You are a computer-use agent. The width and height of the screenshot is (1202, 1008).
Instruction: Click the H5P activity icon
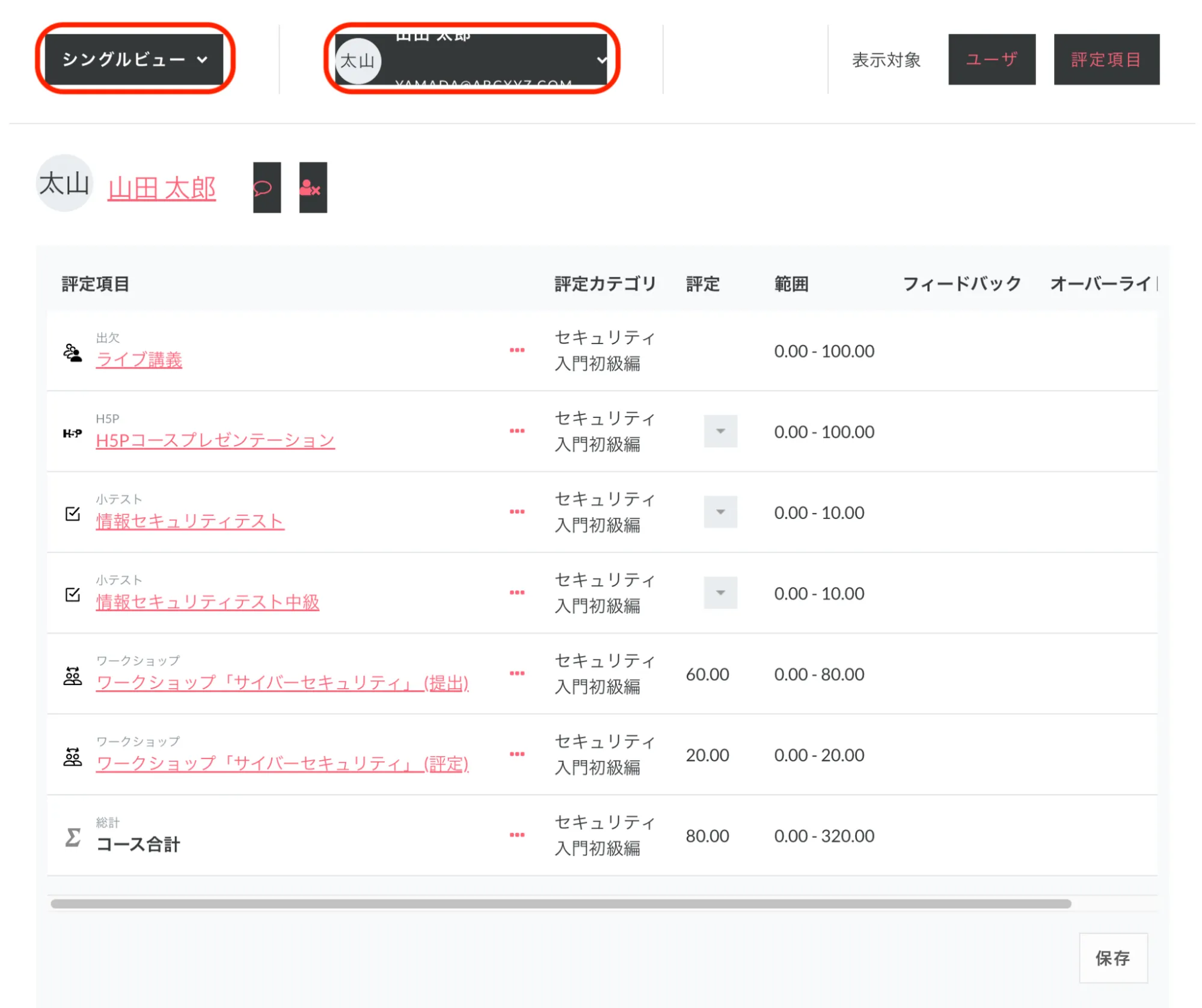pos(73,433)
